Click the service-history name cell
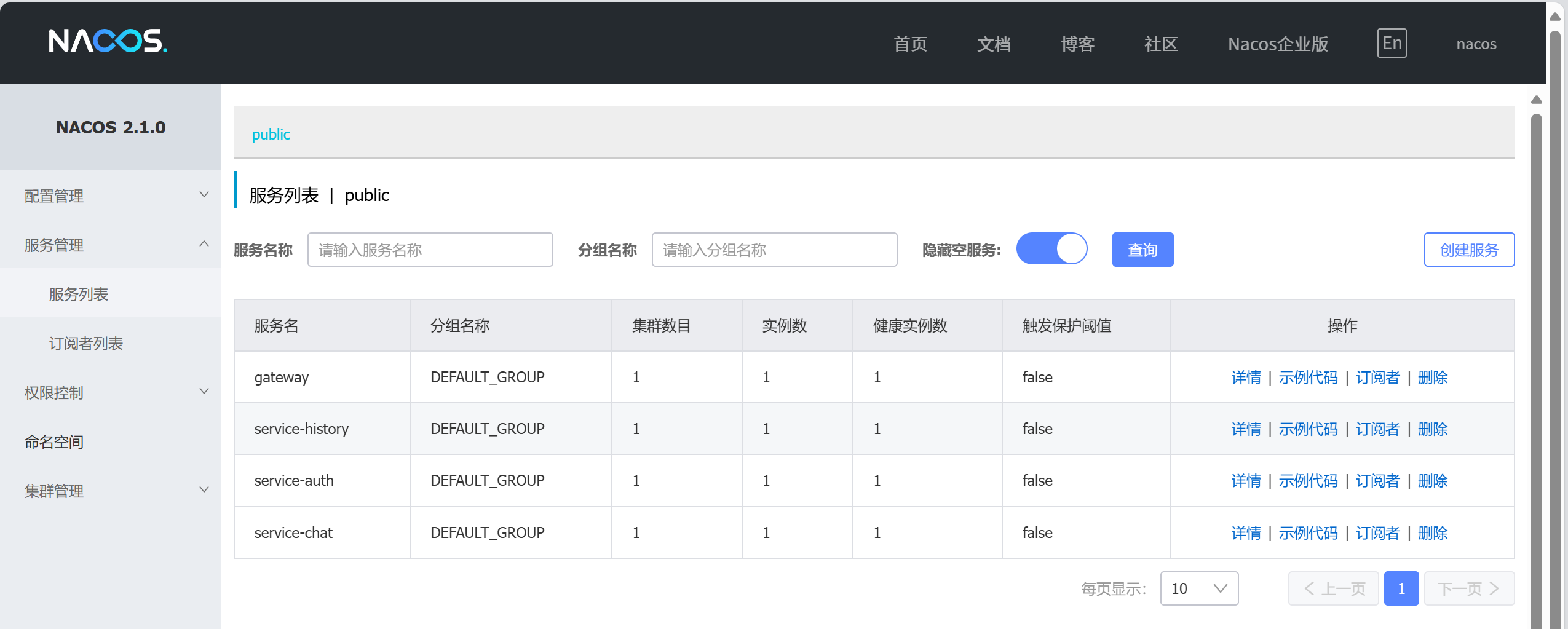Screen dimensions: 1568x629 coord(322,429)
